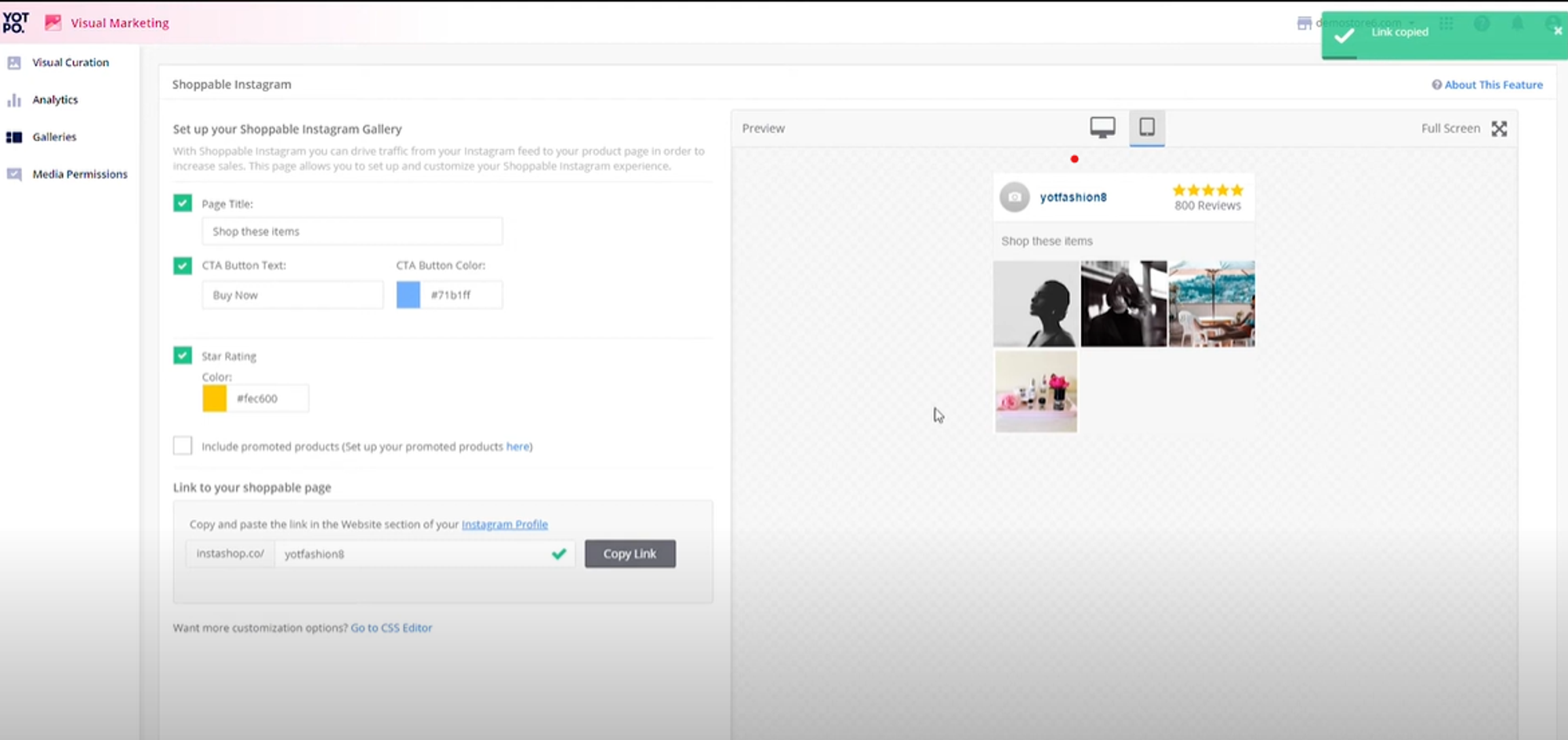Open Media Permissions section
Viewport: 1568px width, 740px height.
coord(80,174)
